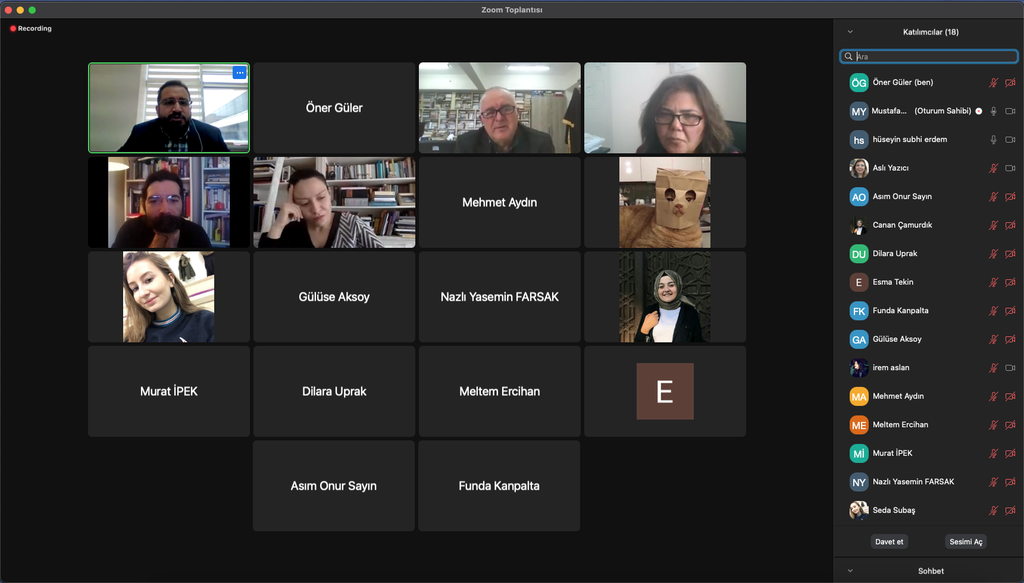Select Öner Güler (ben) in participants list
This screenshot has height=583, width=1024.
pyautogui.click(x=929, y=82)
